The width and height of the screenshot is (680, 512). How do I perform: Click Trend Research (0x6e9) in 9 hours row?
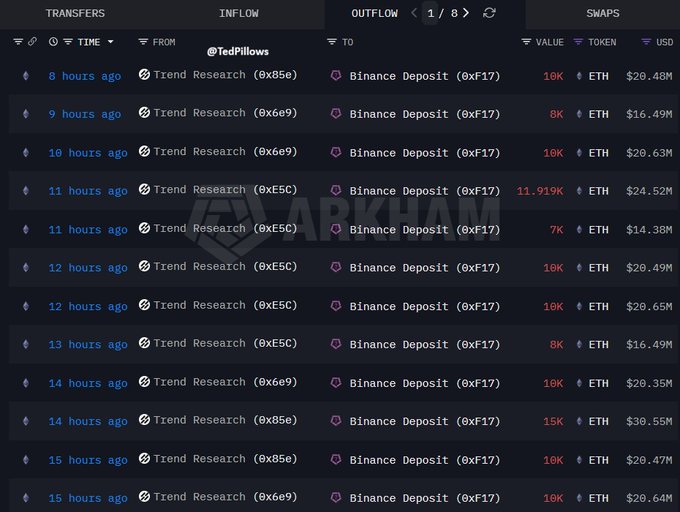coord(226,113)
